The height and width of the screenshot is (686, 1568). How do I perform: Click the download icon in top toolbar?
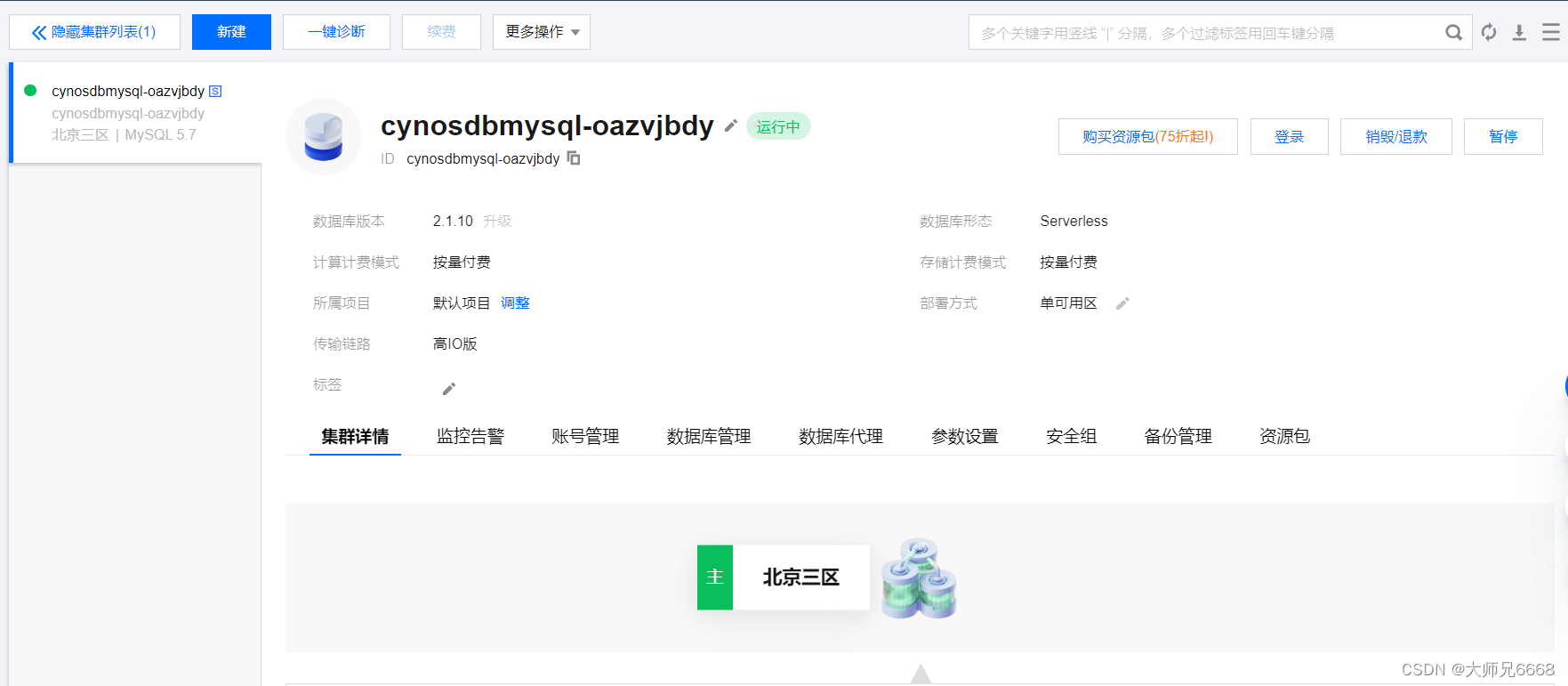click(x=1519, y=33)
